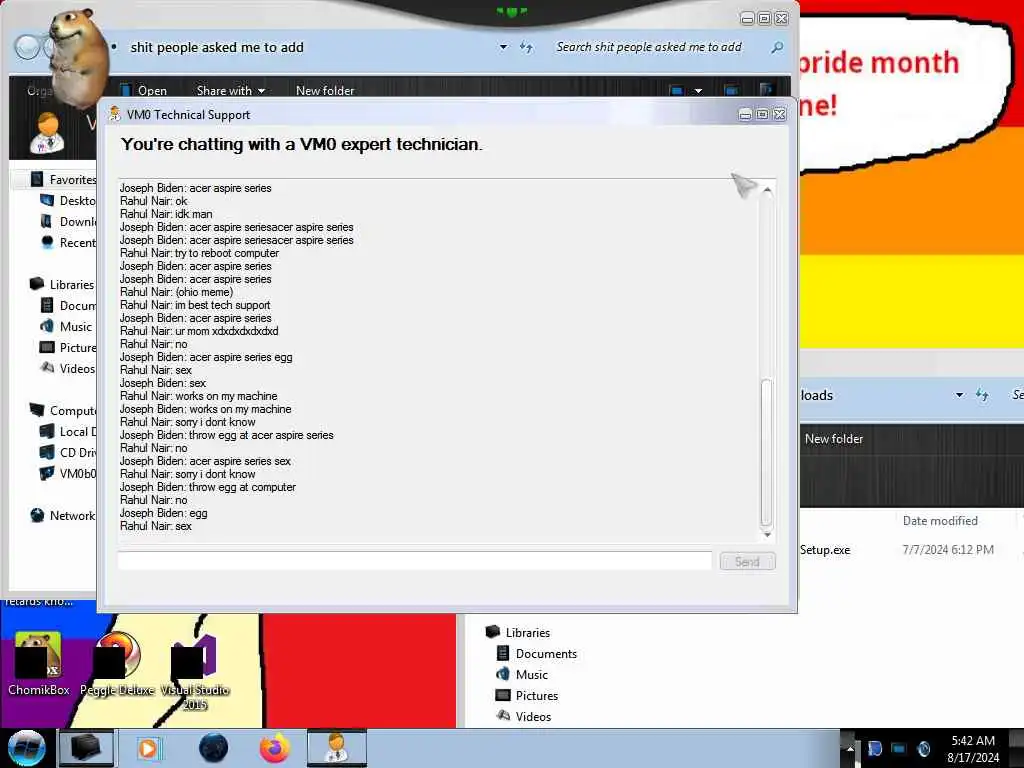Click the chat scrollbar down arrow
The image size is (1024, 768).
tap(767, 534)
